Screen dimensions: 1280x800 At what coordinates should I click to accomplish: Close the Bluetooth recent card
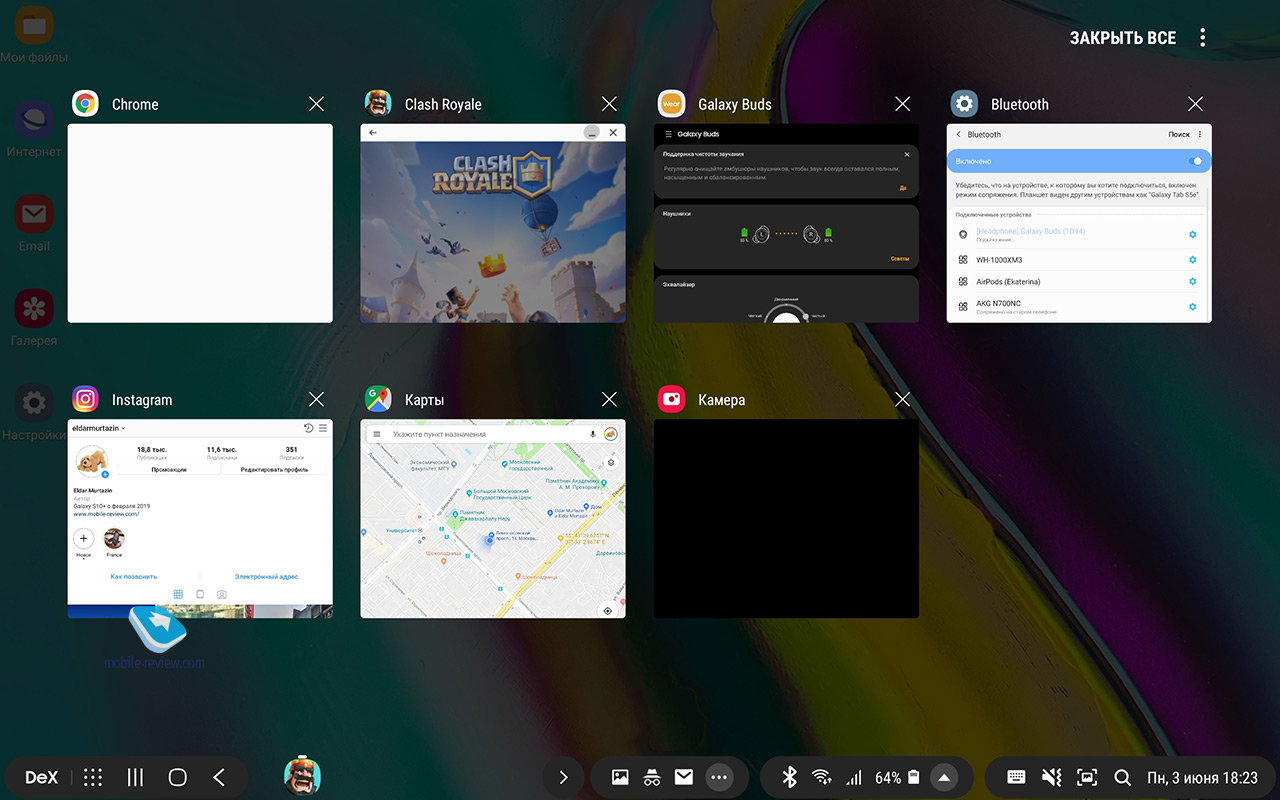[x=1196, y=104]
